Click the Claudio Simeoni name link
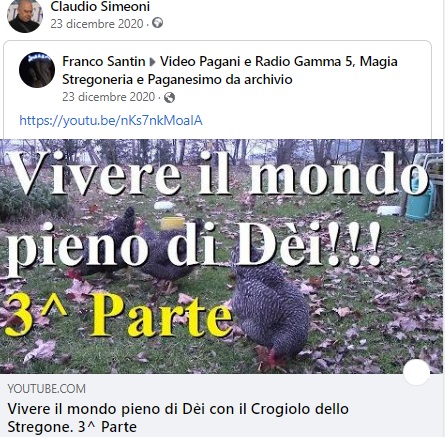The height and width of the screenshot is (437, 445). (100, 7)
